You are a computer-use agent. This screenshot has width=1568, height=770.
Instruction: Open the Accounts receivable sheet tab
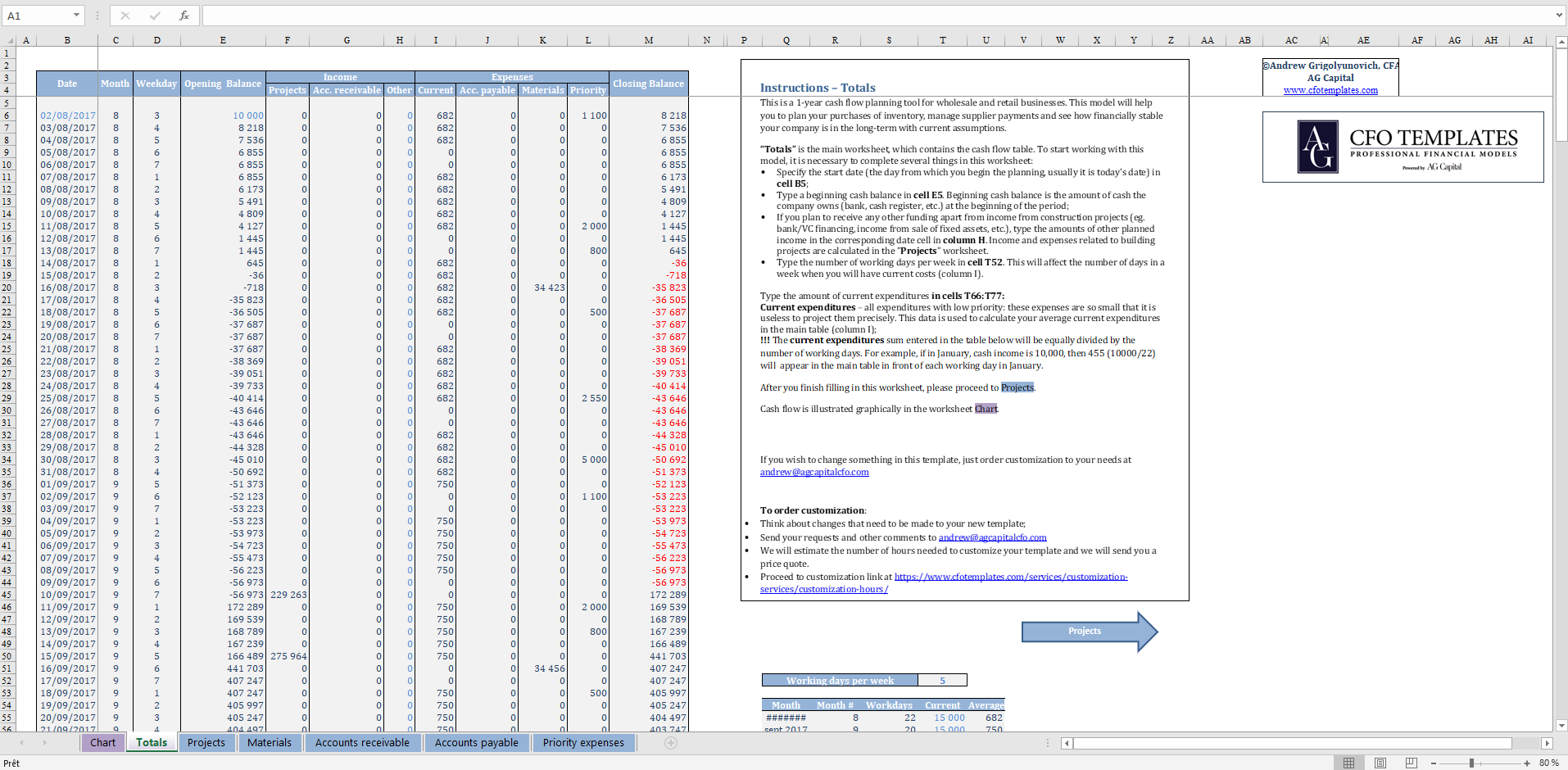[x=362, y=742]
